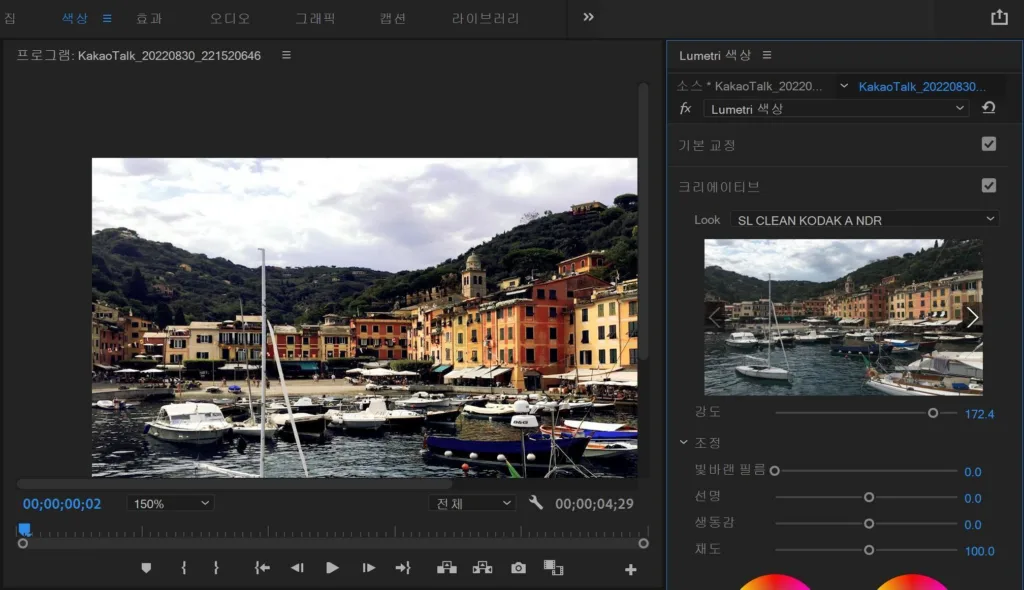
Task: Click the zoom bar's left end handle
Action: point(23,544)
